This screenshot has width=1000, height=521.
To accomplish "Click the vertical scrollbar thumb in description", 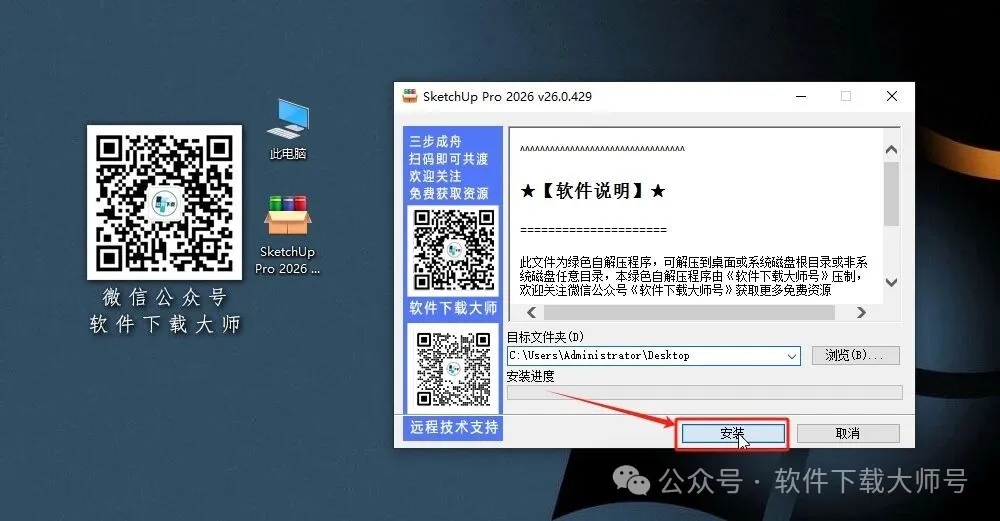I will (x=892, y=194).
